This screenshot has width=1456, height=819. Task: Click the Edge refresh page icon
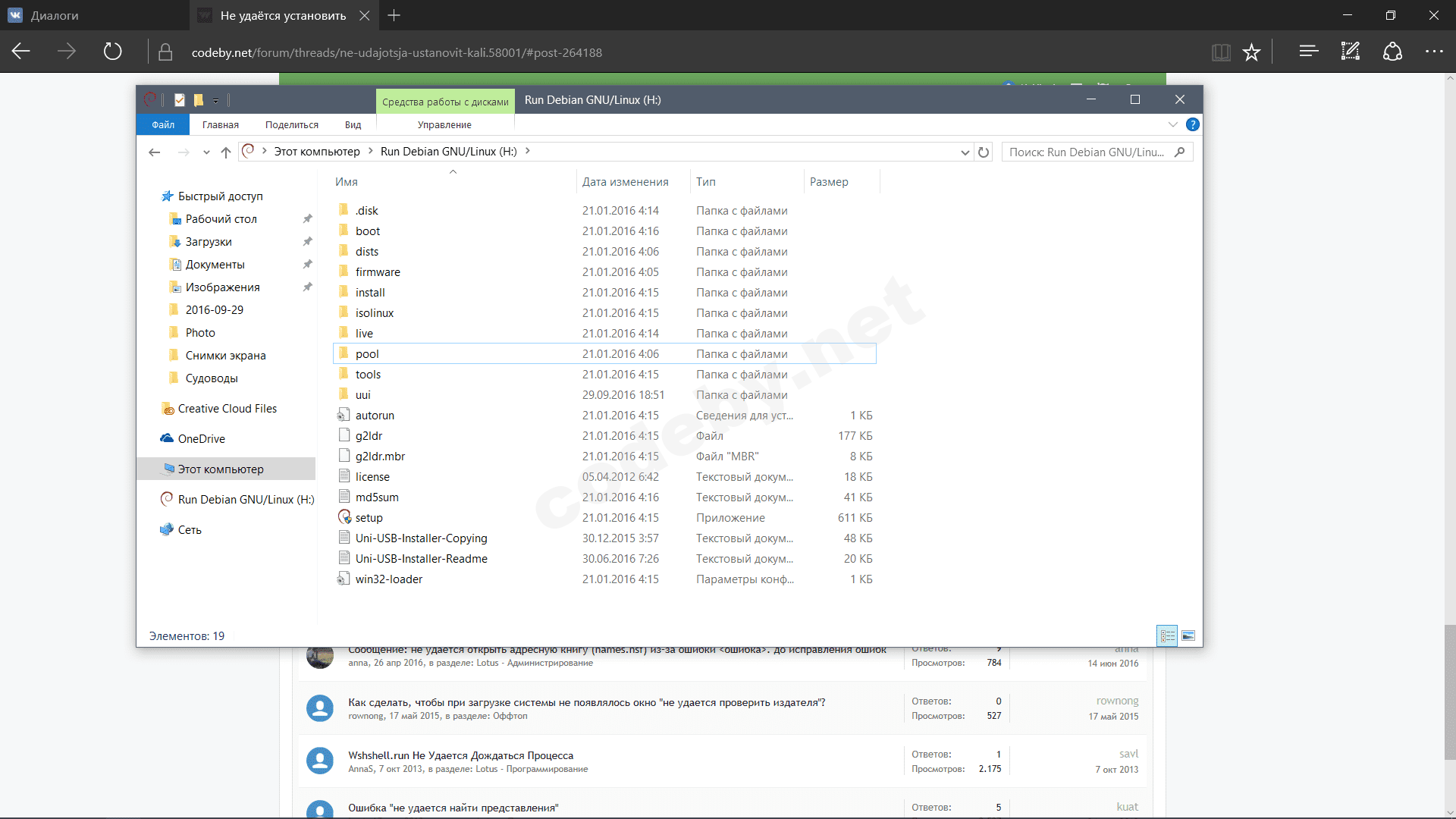click(112, 52)
